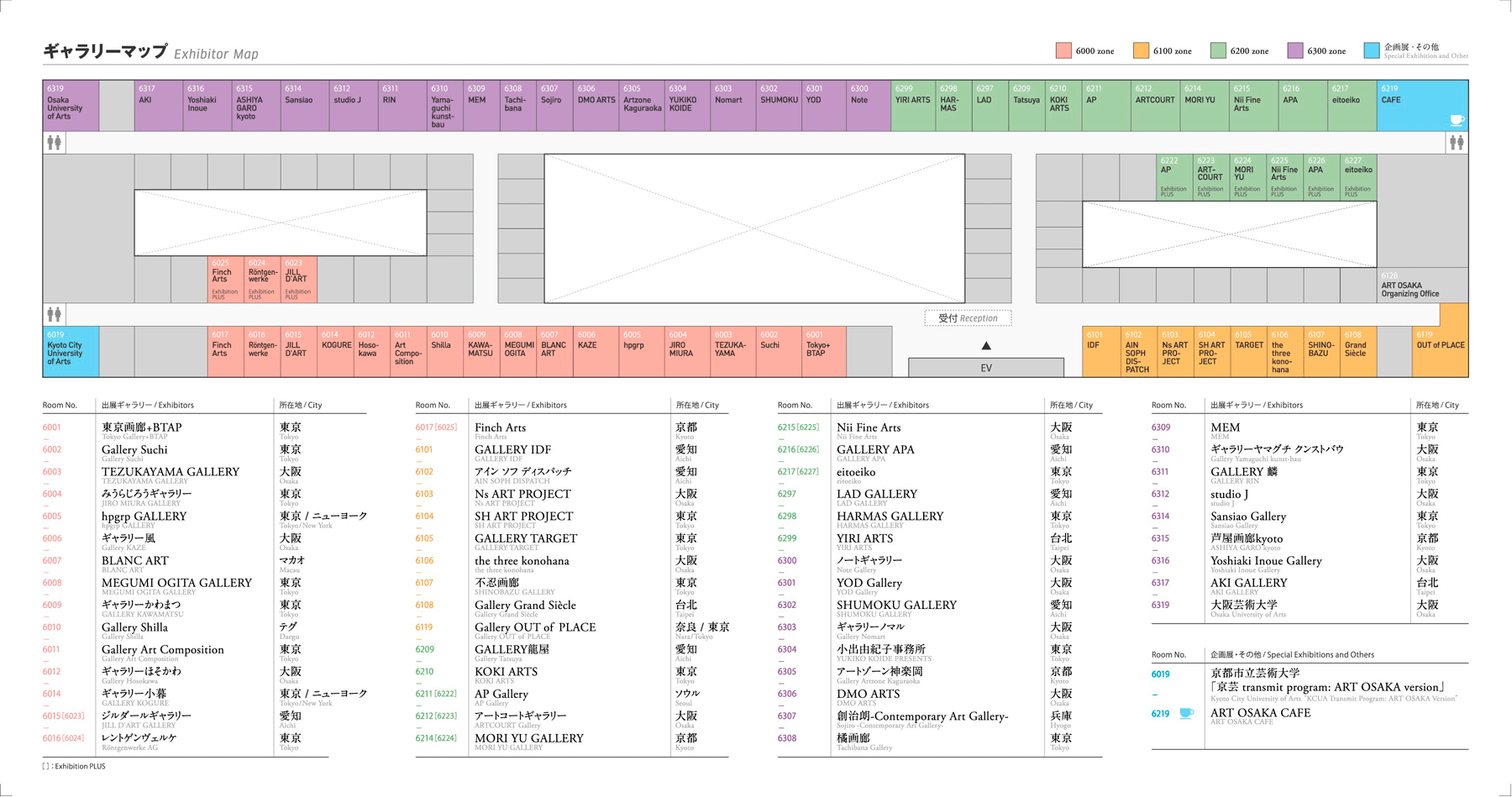This screenshot has width=1512, height=797.
Task: Select the ART OSAKA Organizing Office room
Action: pos(1423,286)
